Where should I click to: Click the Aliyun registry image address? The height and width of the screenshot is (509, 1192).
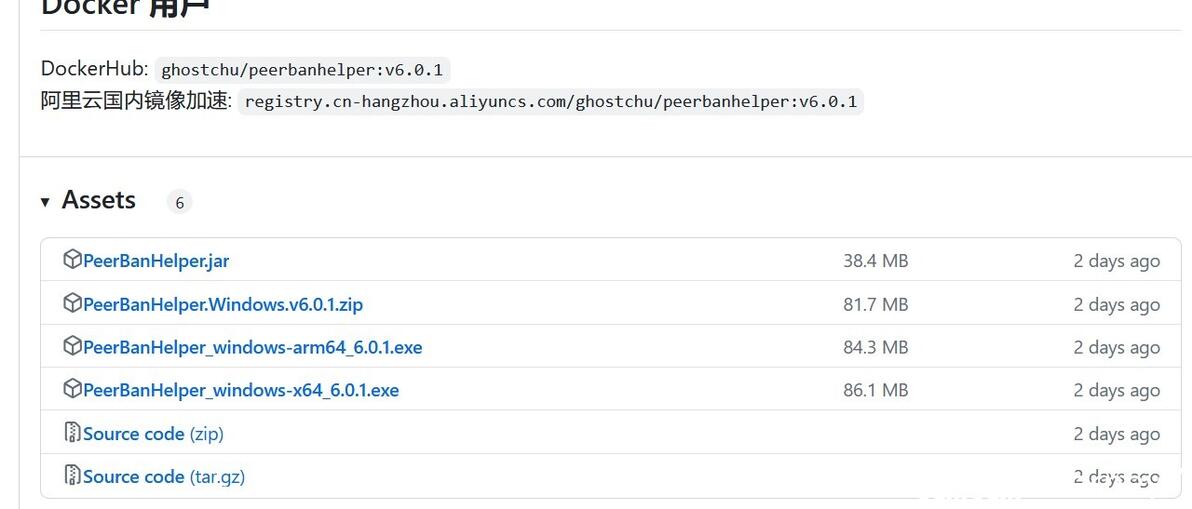point(550,102)
